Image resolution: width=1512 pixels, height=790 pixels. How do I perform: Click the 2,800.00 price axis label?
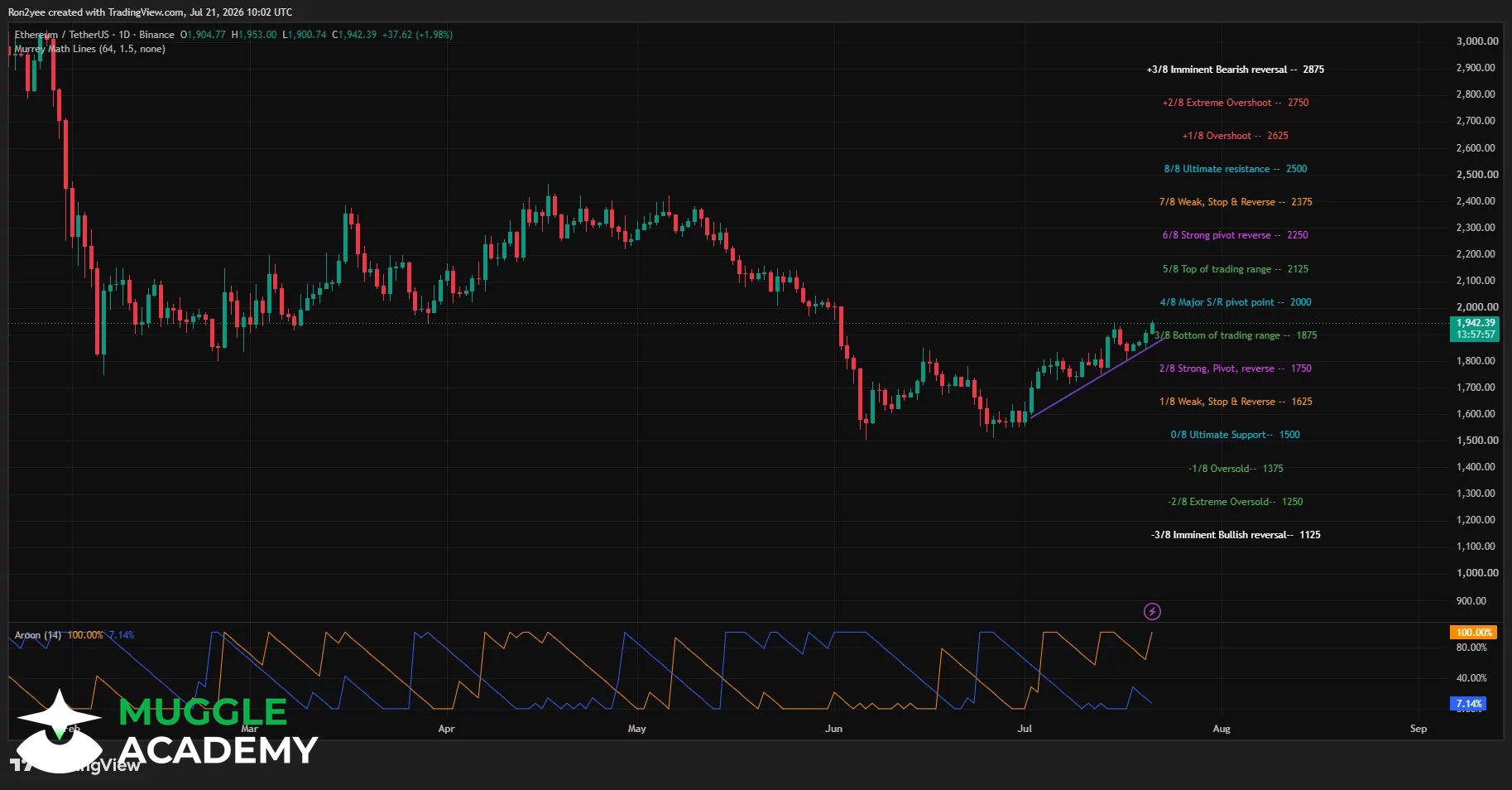click(x=1477, y=94)
